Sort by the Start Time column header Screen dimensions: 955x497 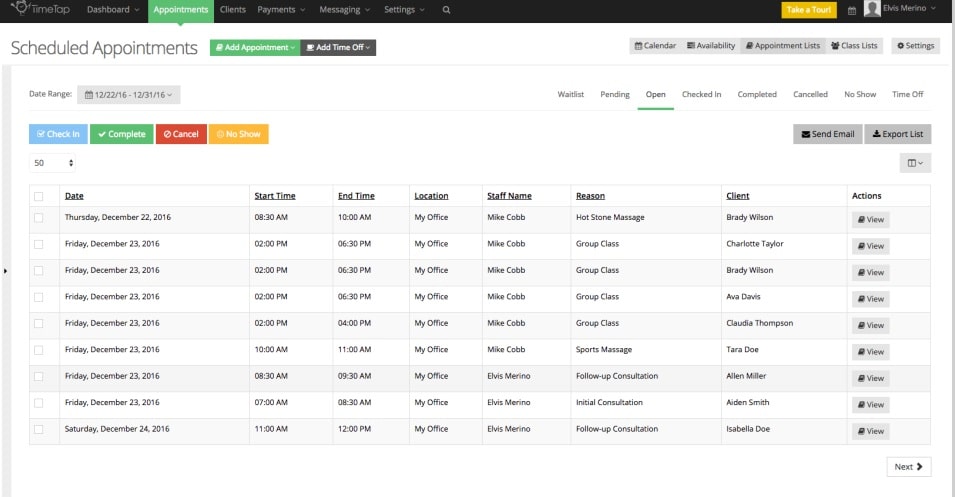click(x=275, y=196)
